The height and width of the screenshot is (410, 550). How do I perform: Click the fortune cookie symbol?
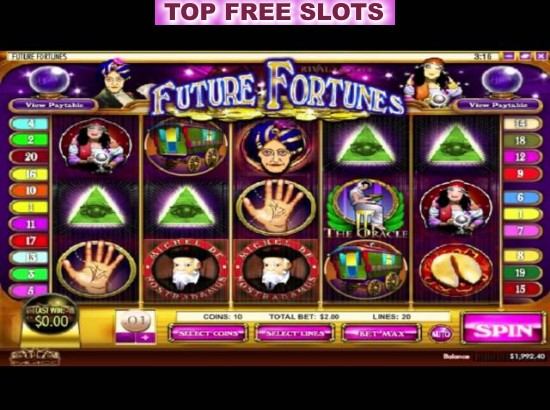[456, 270]
